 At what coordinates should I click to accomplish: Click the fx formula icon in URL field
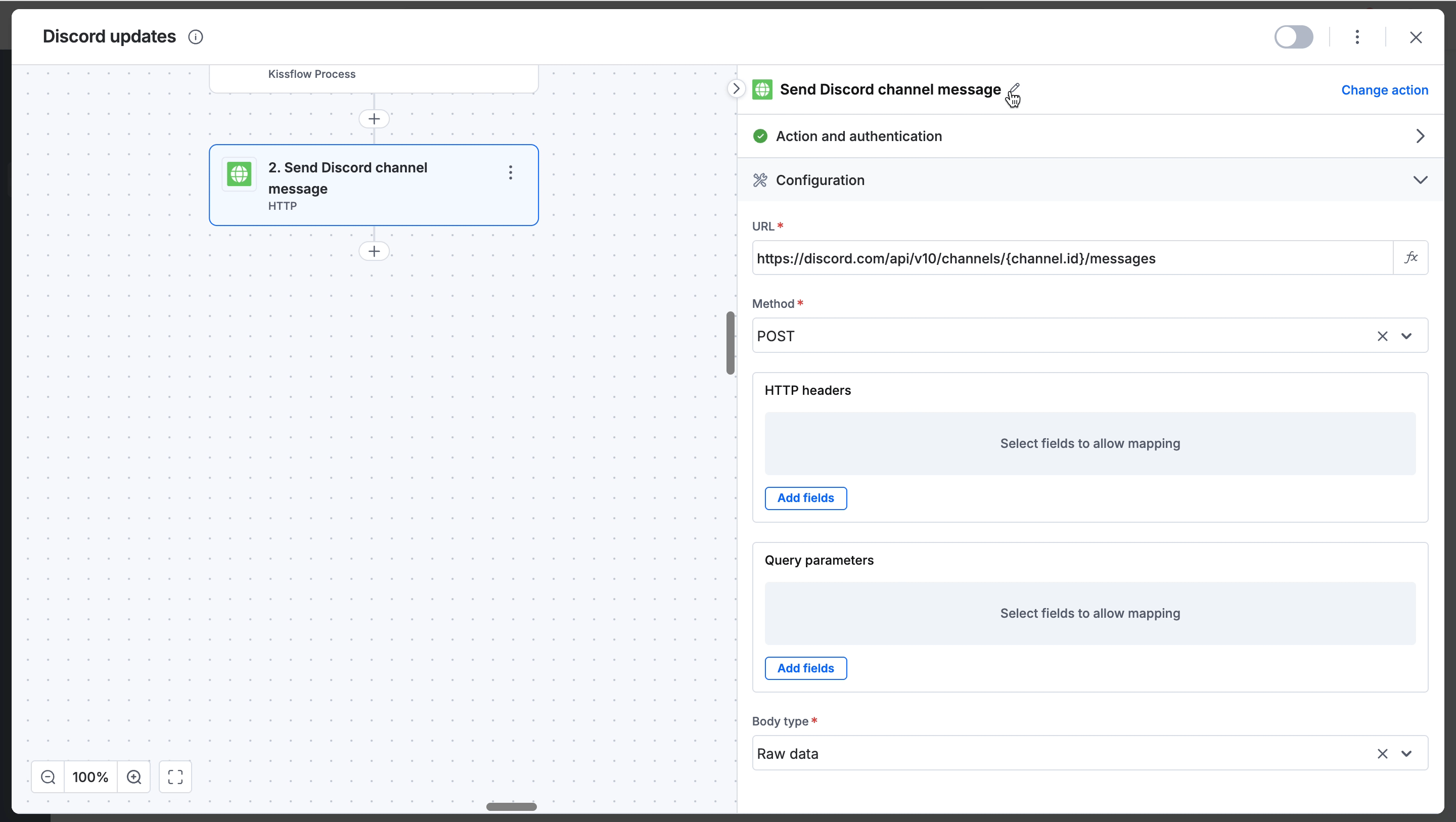click(x=1411, y=258)
